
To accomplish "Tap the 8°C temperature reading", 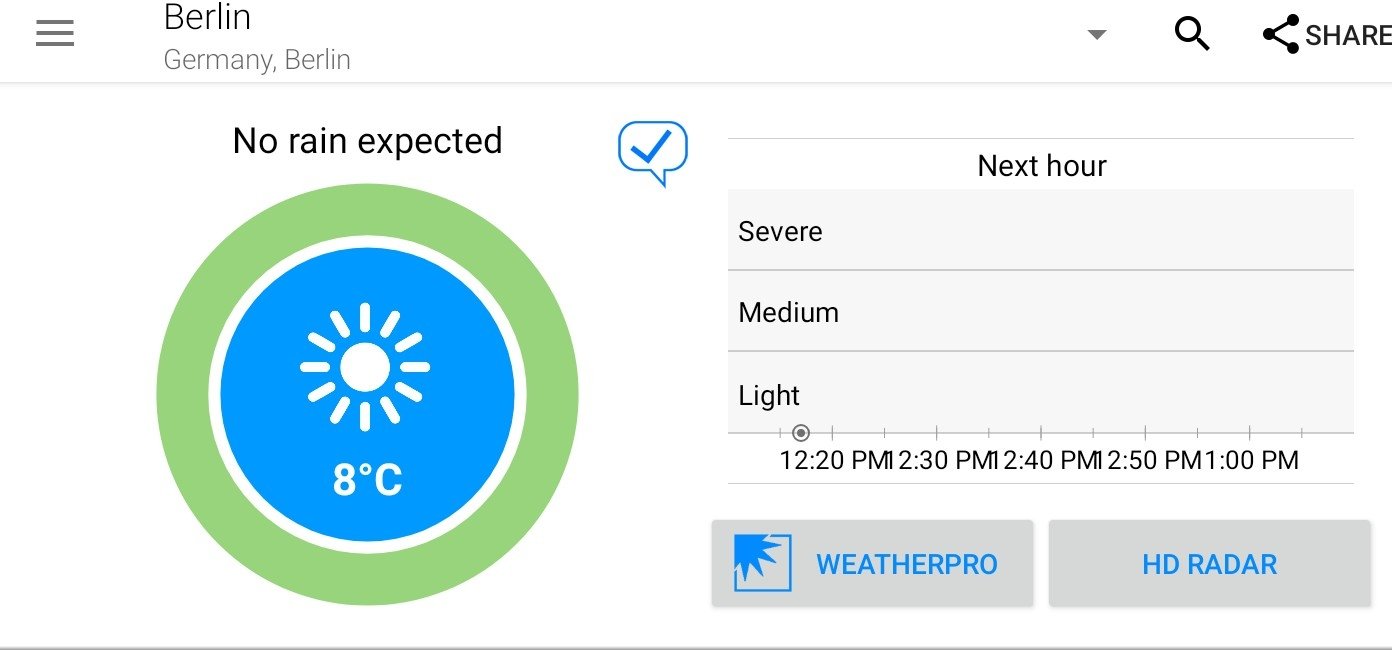I will click(367, 480).
